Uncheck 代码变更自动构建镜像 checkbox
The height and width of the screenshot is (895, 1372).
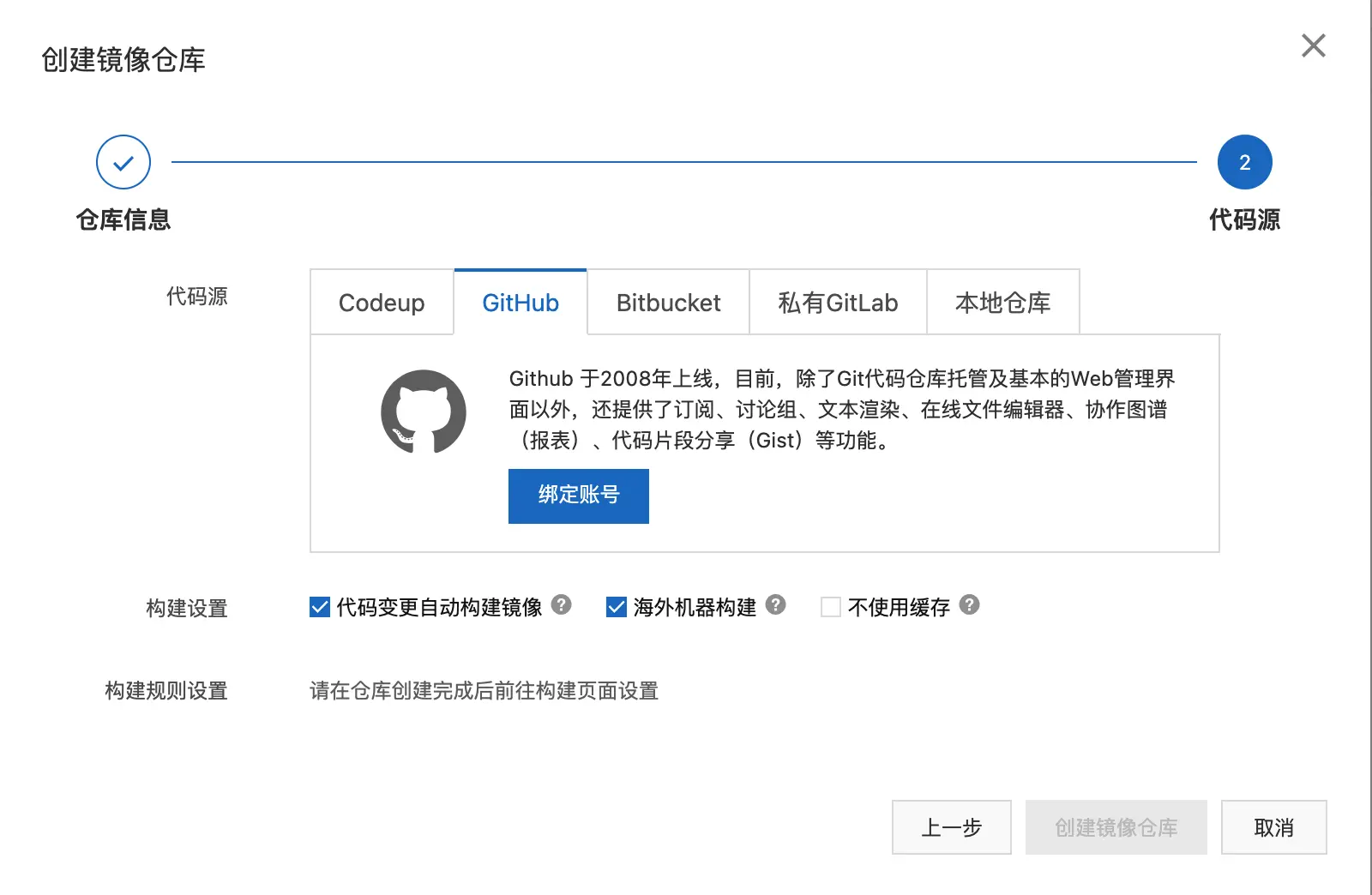tap(319, 607)
